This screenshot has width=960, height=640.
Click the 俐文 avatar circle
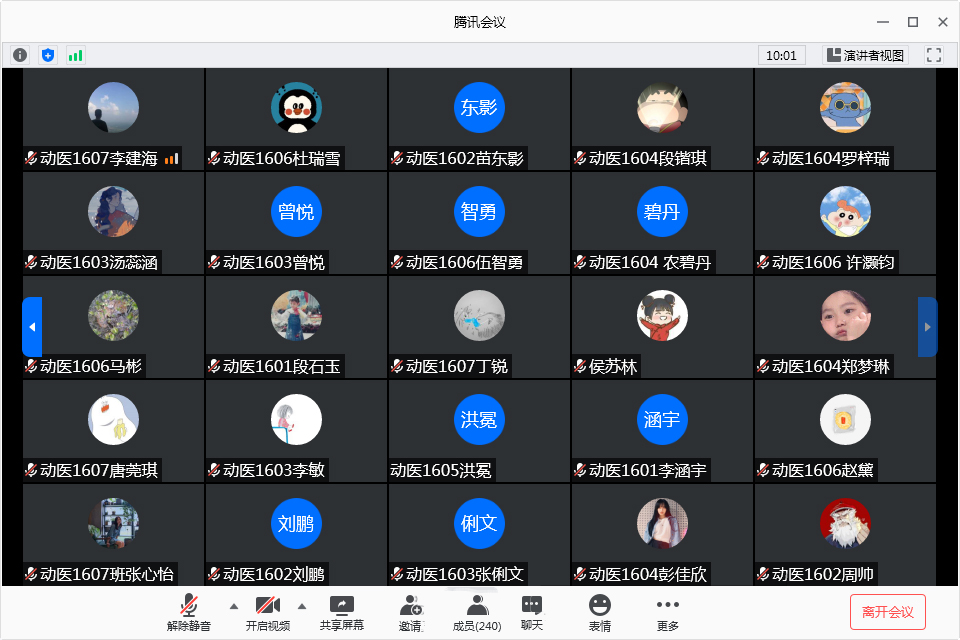tap(479, 524)
